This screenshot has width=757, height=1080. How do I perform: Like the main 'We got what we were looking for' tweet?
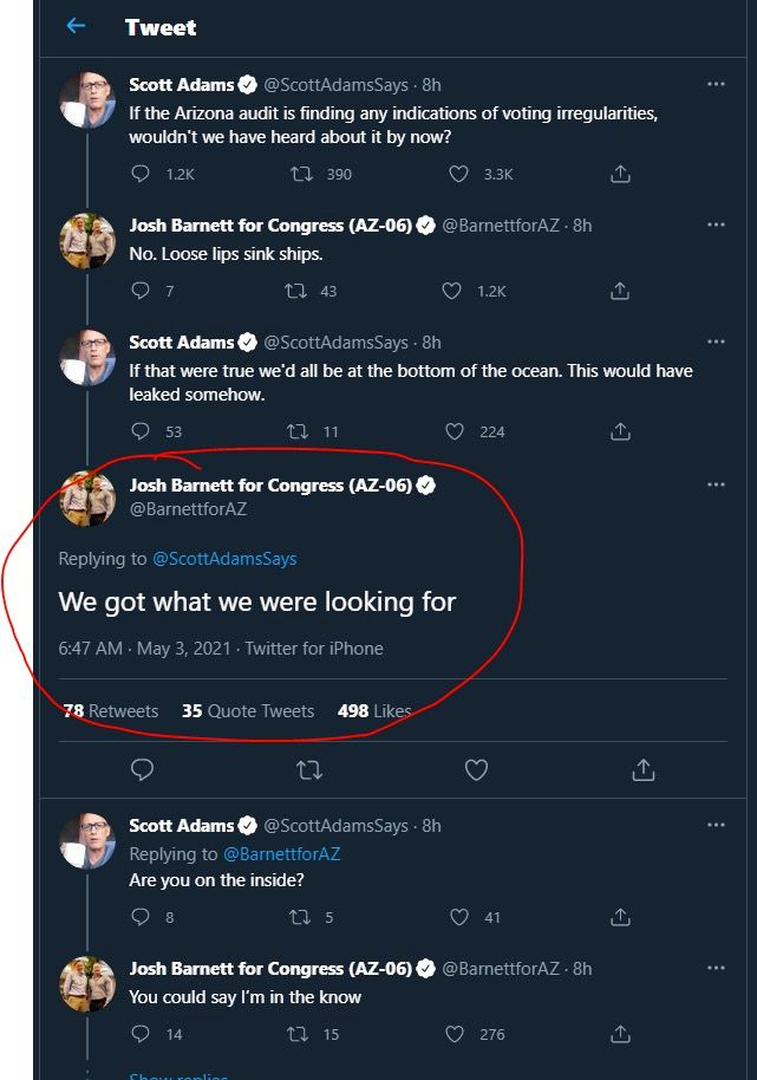[x=477, y=769]
